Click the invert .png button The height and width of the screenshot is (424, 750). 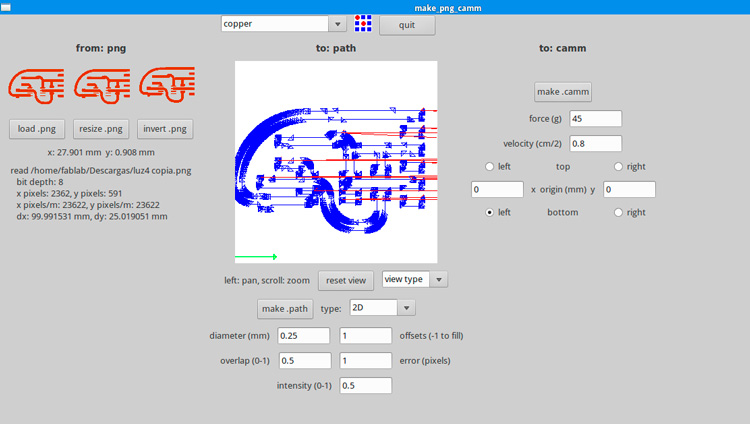(165, 129)
